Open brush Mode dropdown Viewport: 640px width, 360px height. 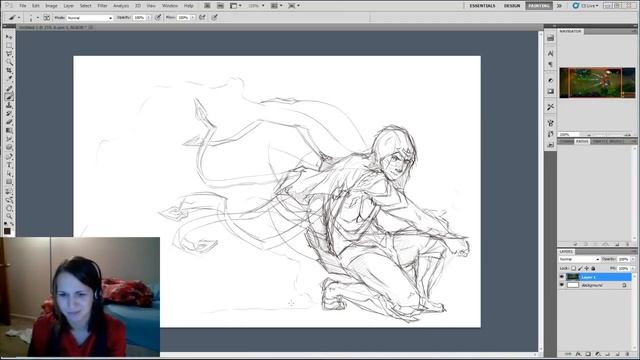pyautogui.click(x=89, y=18)
